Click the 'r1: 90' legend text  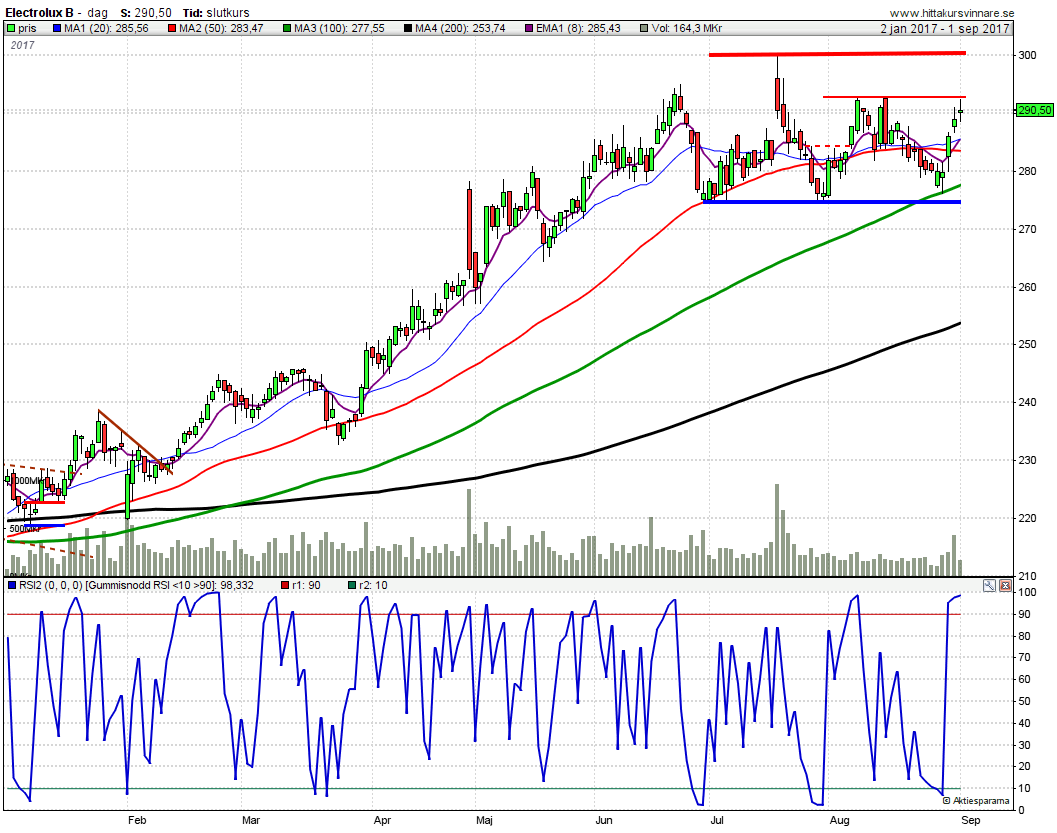(x=306, y=585)
